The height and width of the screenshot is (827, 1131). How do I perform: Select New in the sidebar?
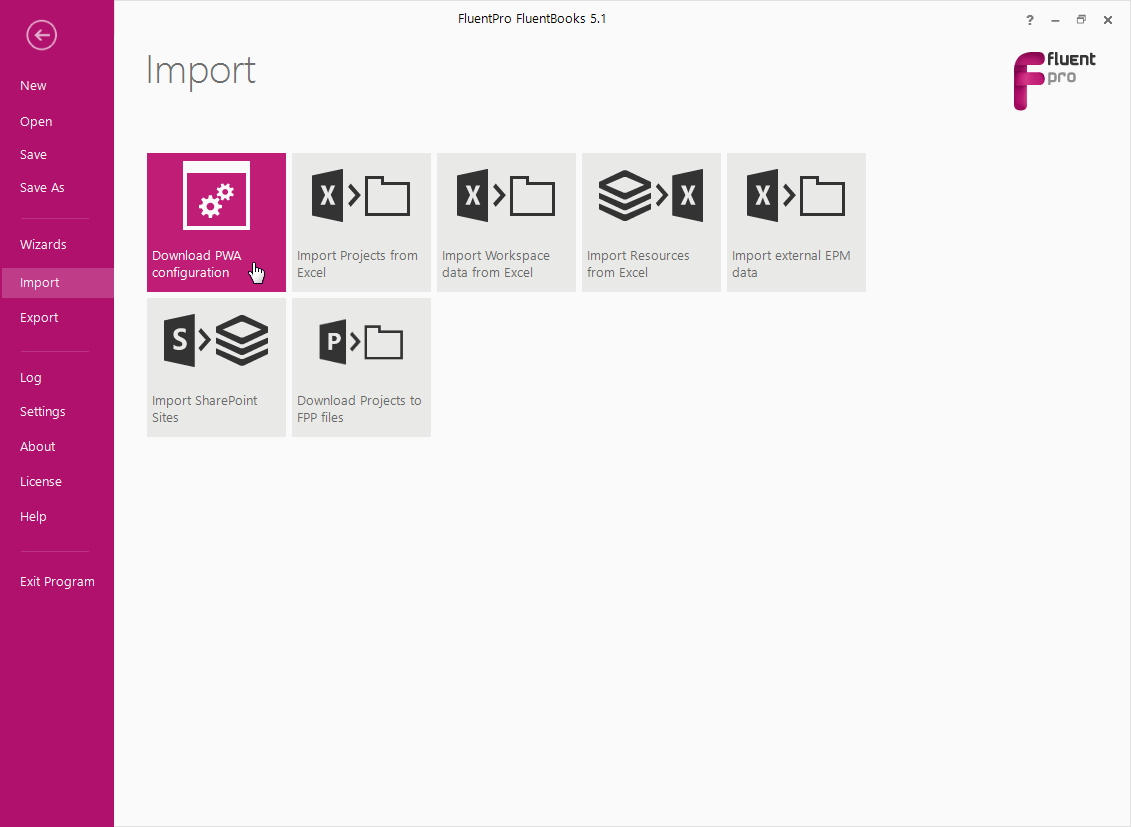pos(33,85)
